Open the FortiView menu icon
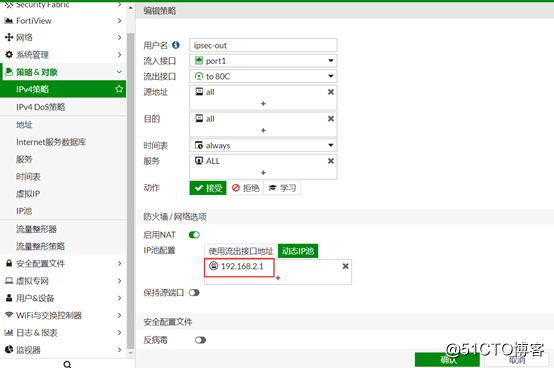Viewport: 554px width, 368px height. [9, 21]
